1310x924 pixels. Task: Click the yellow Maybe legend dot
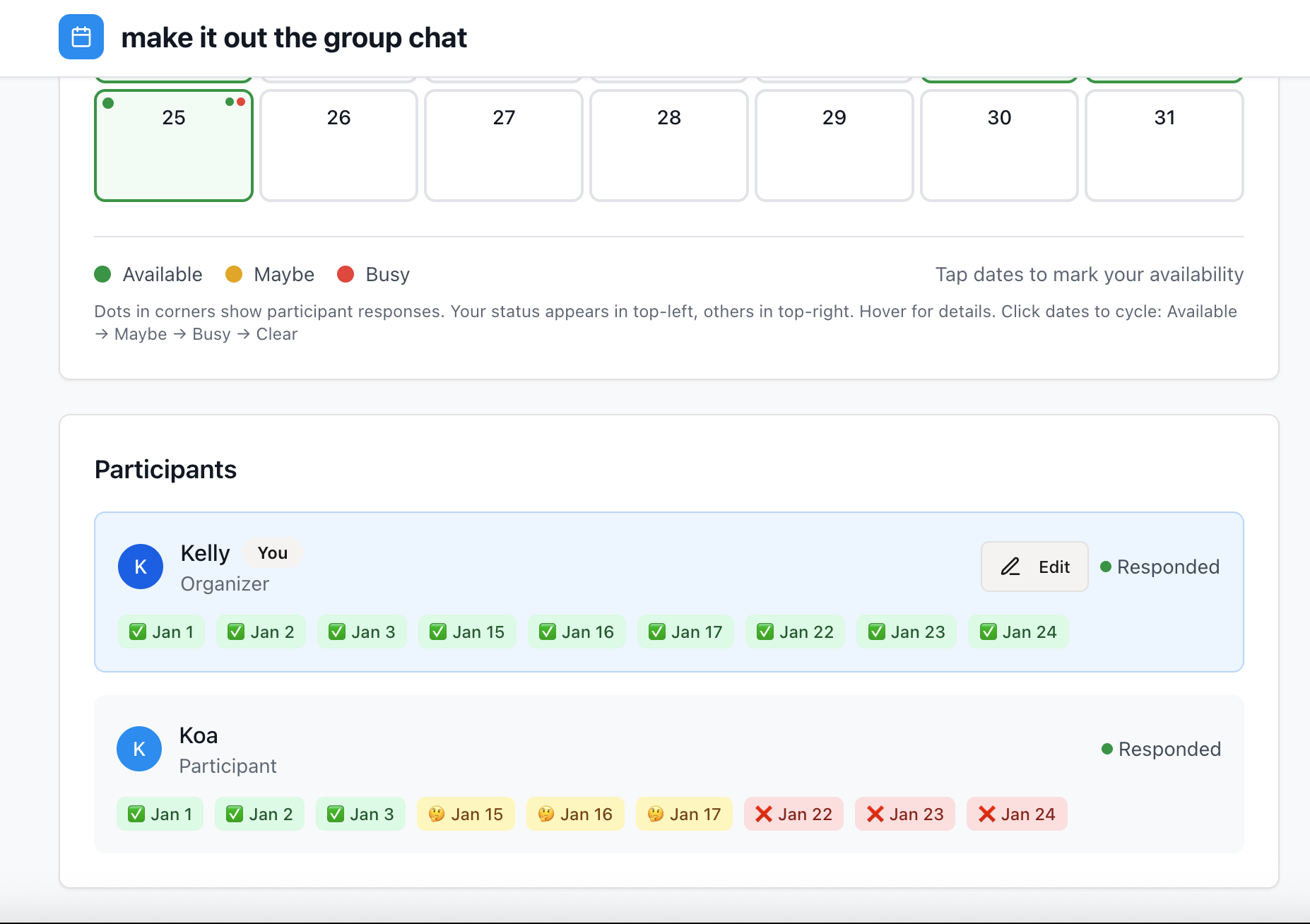234,274
